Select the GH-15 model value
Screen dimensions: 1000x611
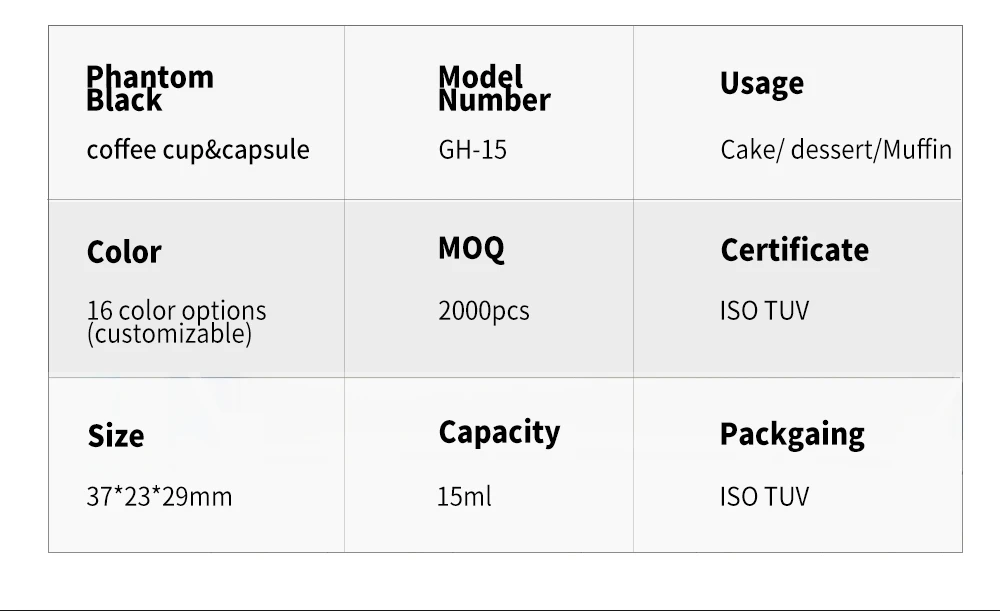pos(473,151)
